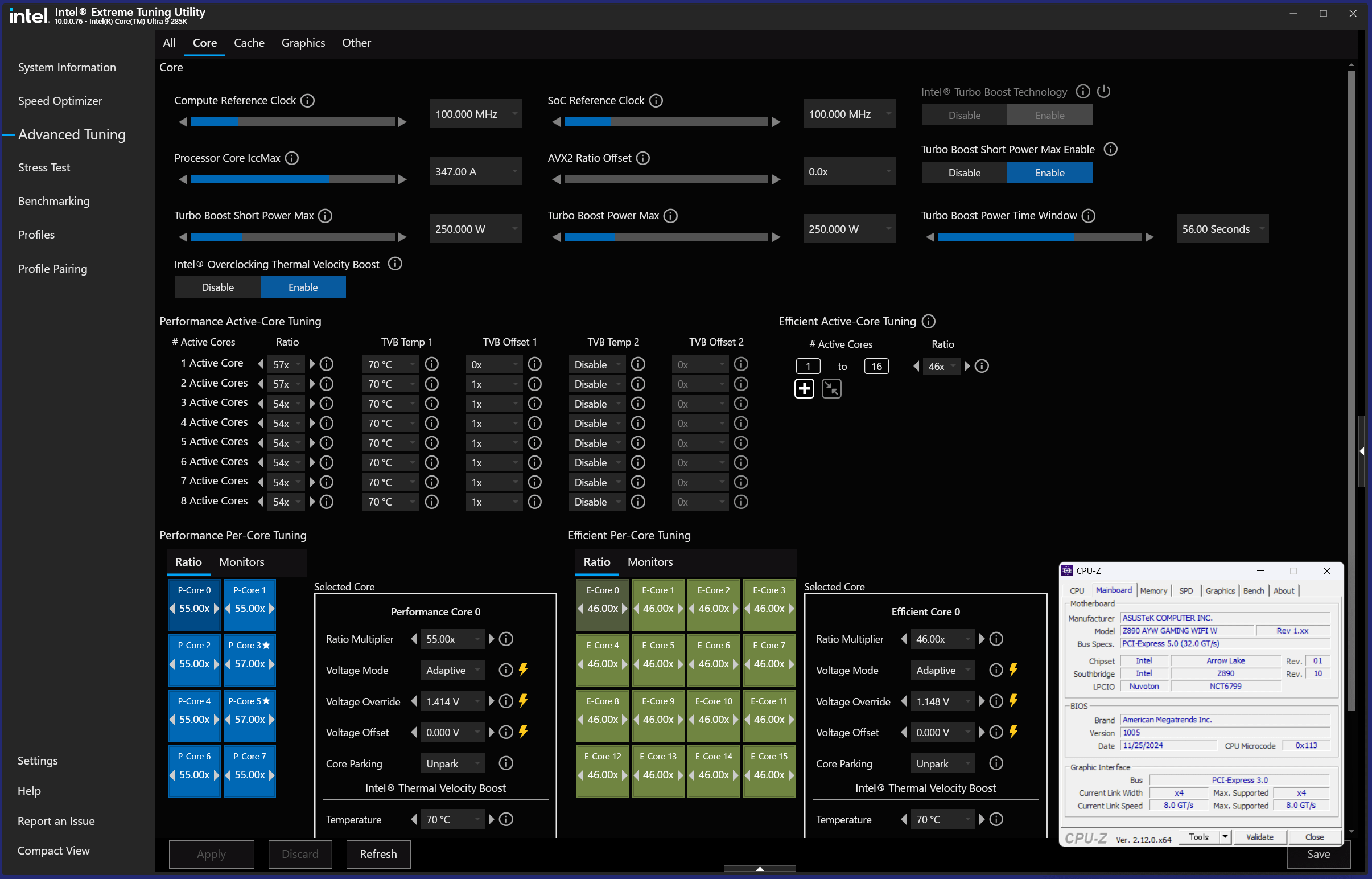Enable Turbo Boost Short Power Max
The image size is (1372, 879).
coord(1050,172)
